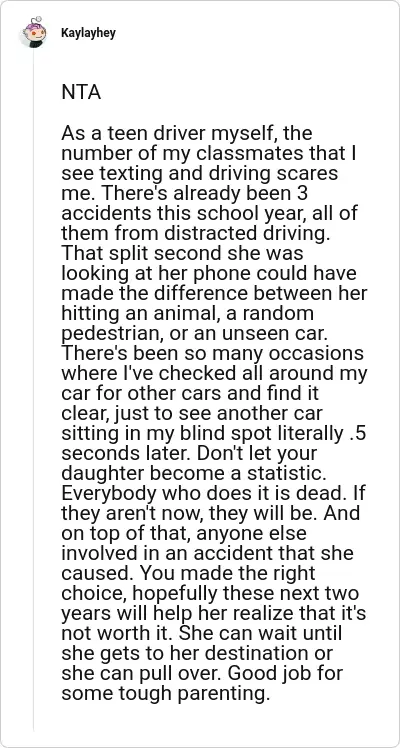Click the line 'That split second she was'
400x748 pixels.
pos(182,254)
